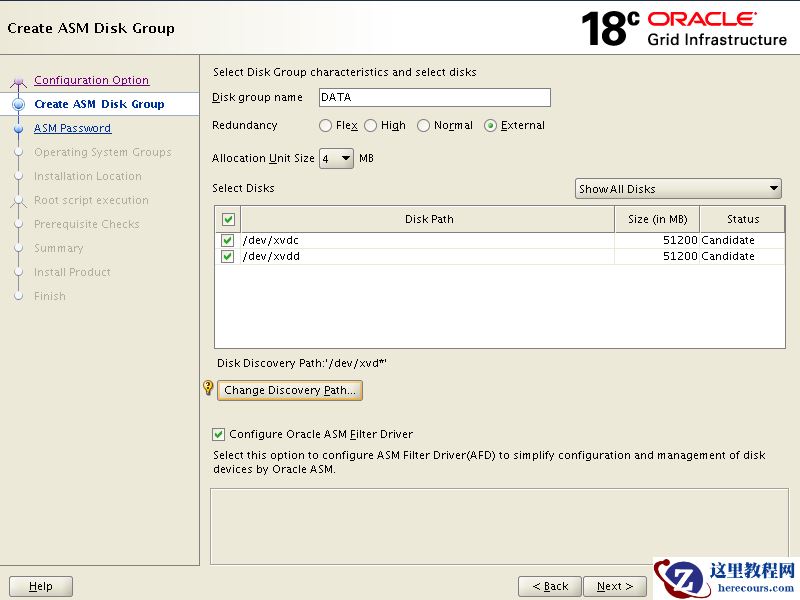The image size is (800, 600).
Task: Click the Installation Location step
Action: (88, 176)
